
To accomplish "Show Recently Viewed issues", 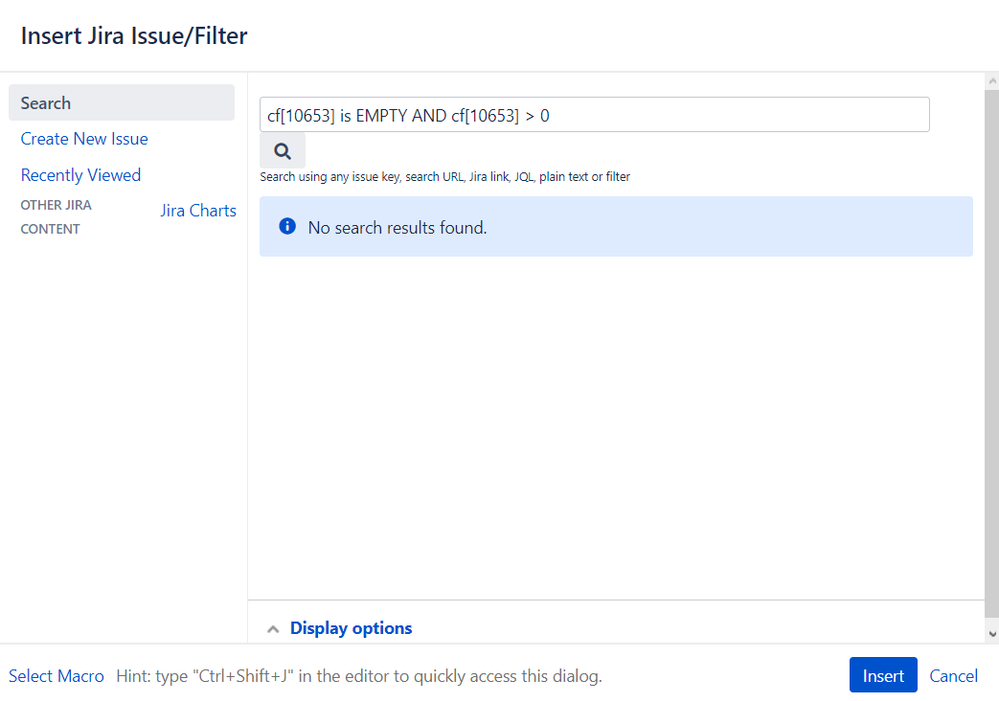I will pyautogui.click(x=80, y=174).
